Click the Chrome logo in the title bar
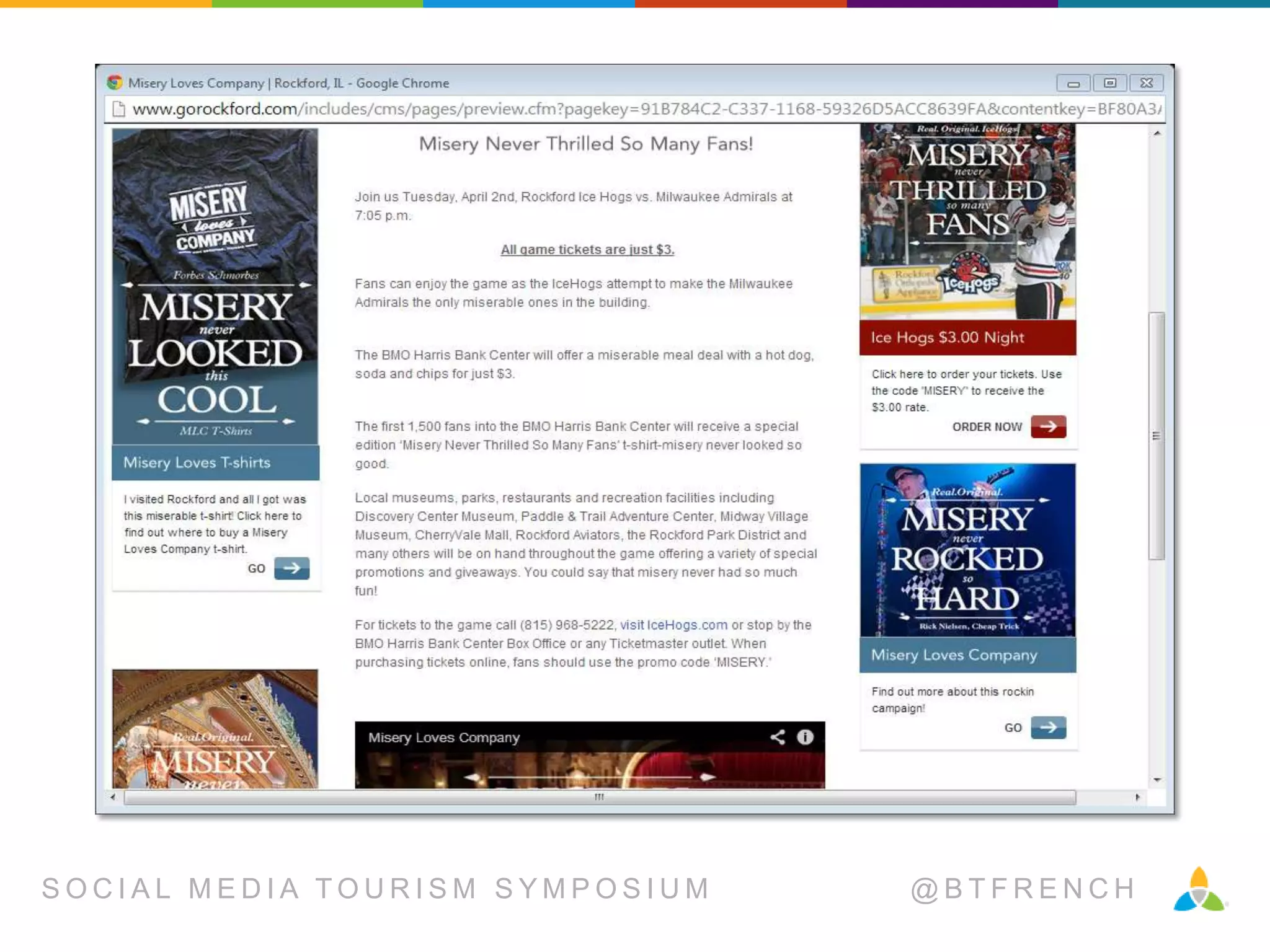The width and height of the screenshot is (1270, 952). (114, 82)
